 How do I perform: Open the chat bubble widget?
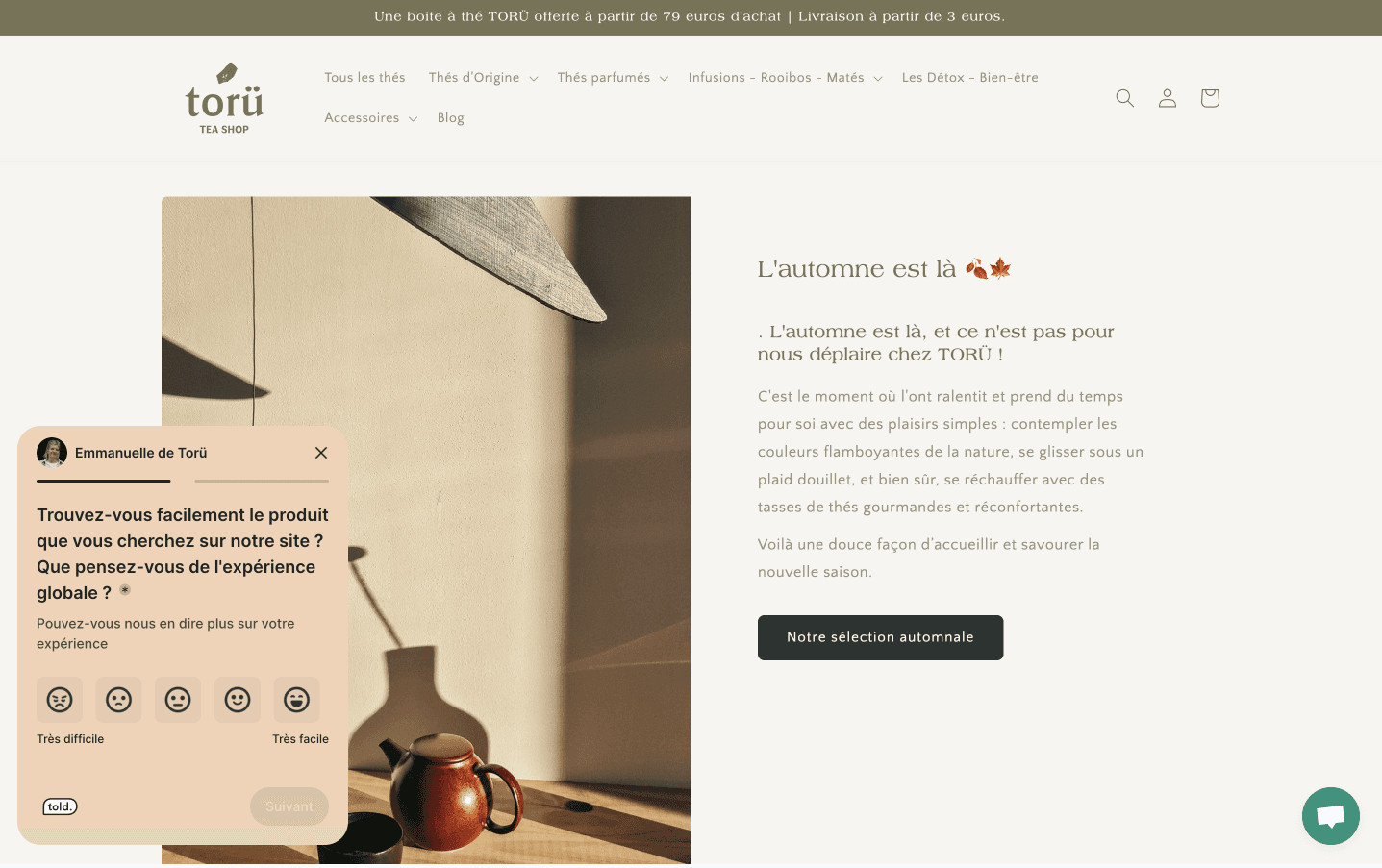click(x=1330, y=816)
